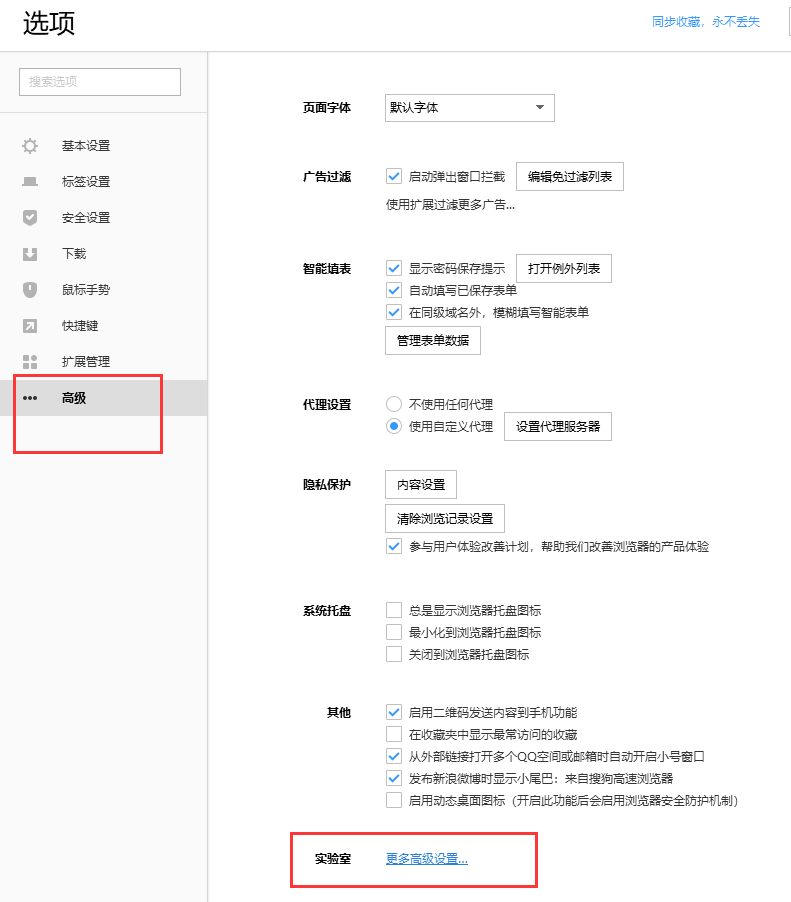Click the mouse icon for 鼠标手势
The image size is (791, 902).
coord(30,290)
